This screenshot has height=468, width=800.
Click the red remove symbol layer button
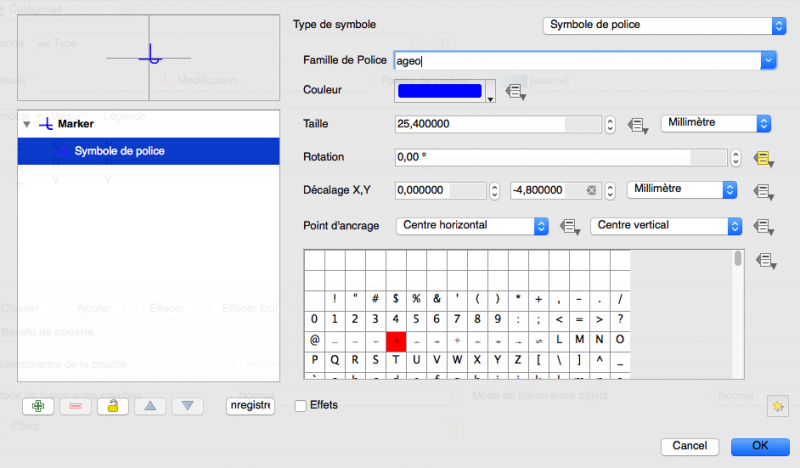[75, 406]
